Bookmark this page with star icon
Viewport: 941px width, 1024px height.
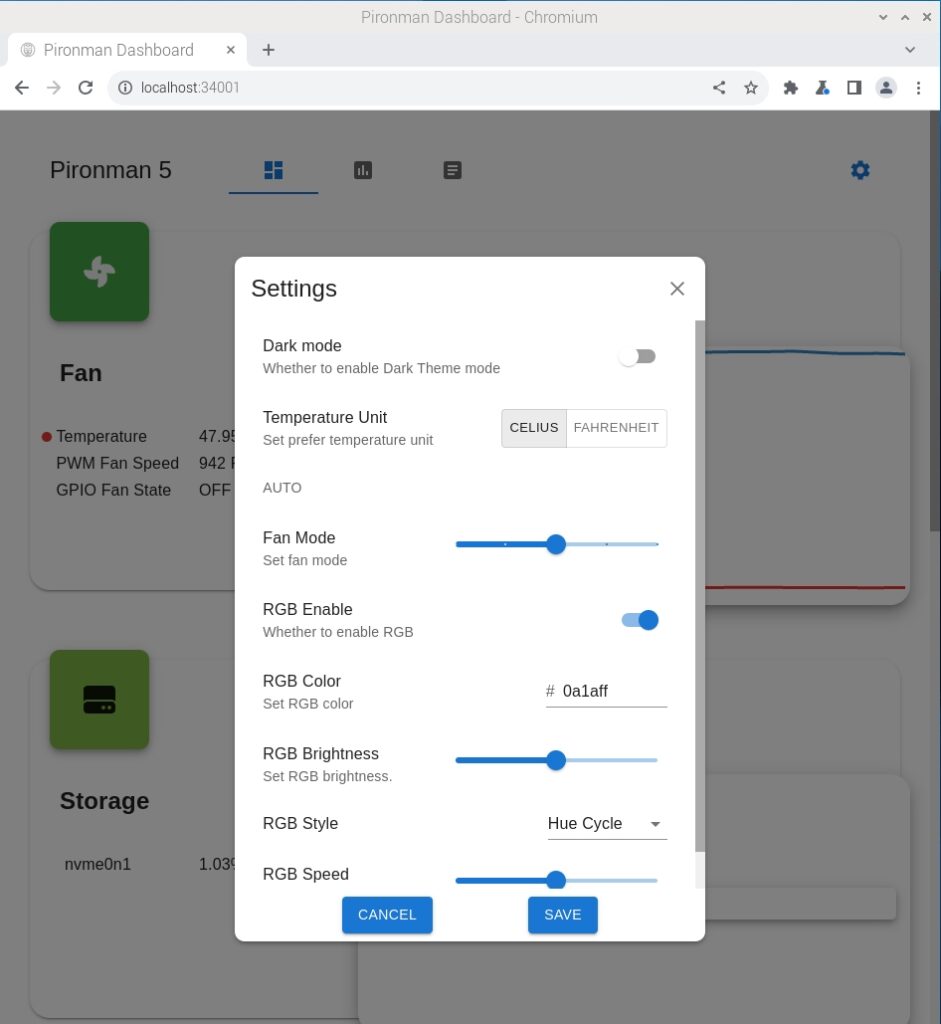(751, 88)
